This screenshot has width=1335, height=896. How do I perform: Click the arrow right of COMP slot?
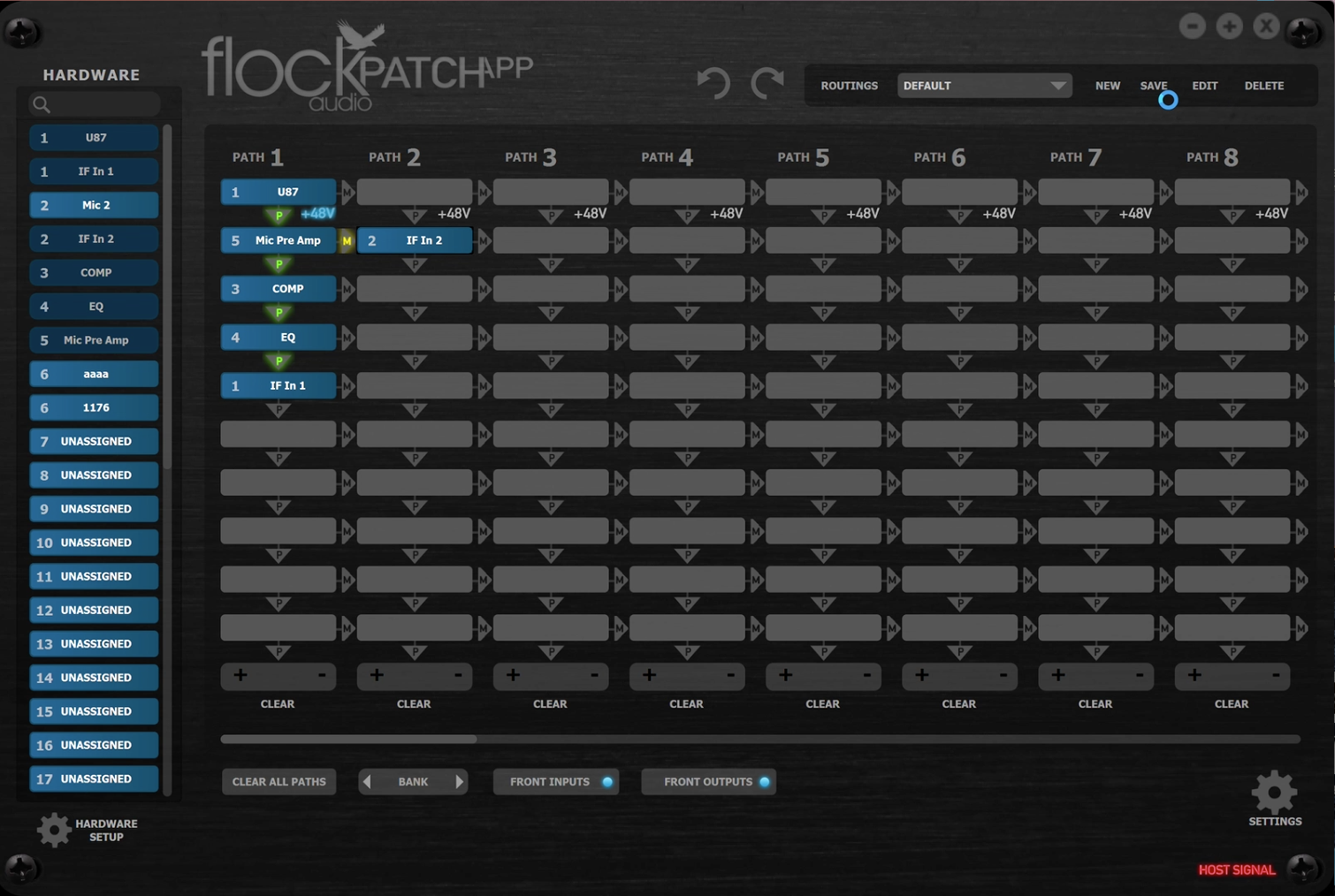tap(348, 289)
